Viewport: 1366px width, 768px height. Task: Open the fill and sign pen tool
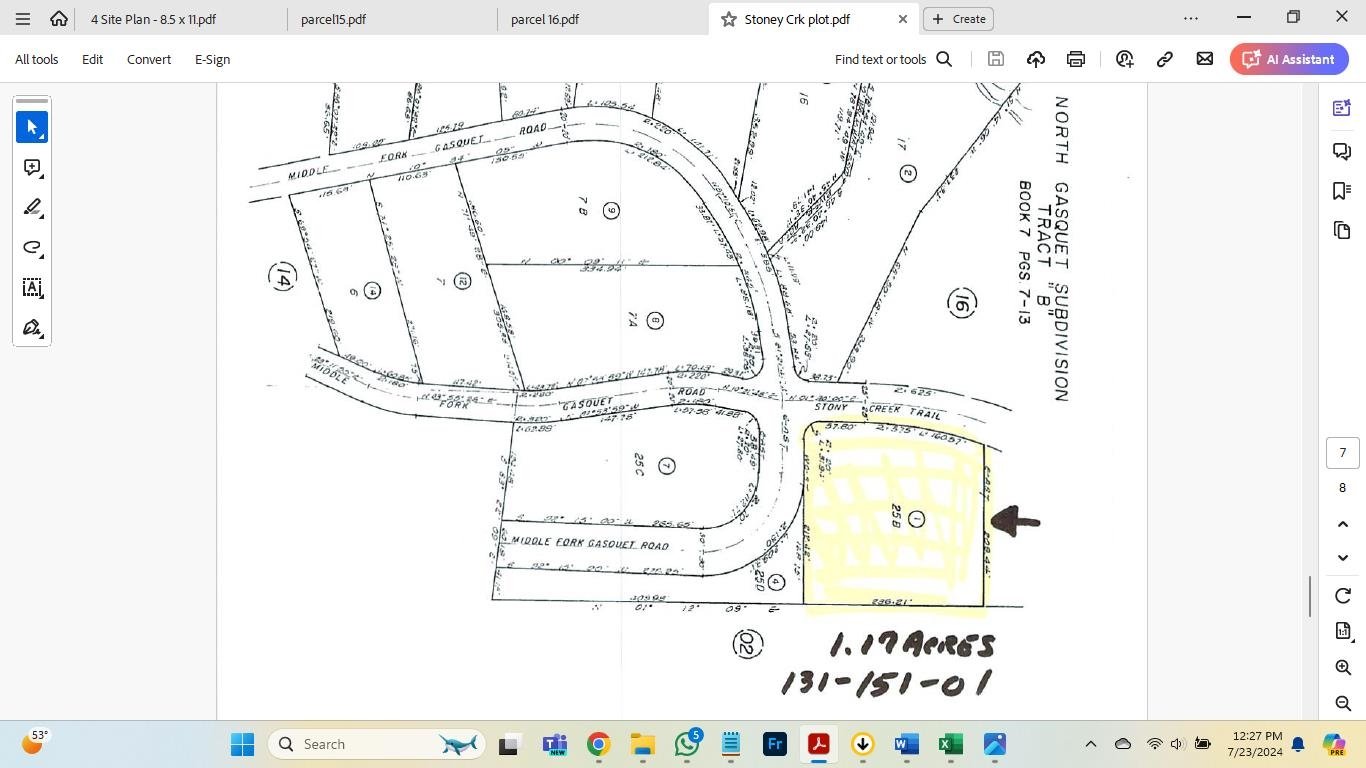tap(32, 328)
